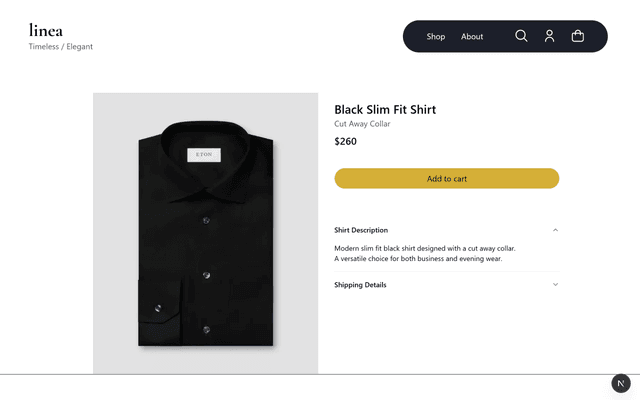This screenshot has height=400, width=640.
Task: Open the user account icon
Action: click(x=549, y=36)
